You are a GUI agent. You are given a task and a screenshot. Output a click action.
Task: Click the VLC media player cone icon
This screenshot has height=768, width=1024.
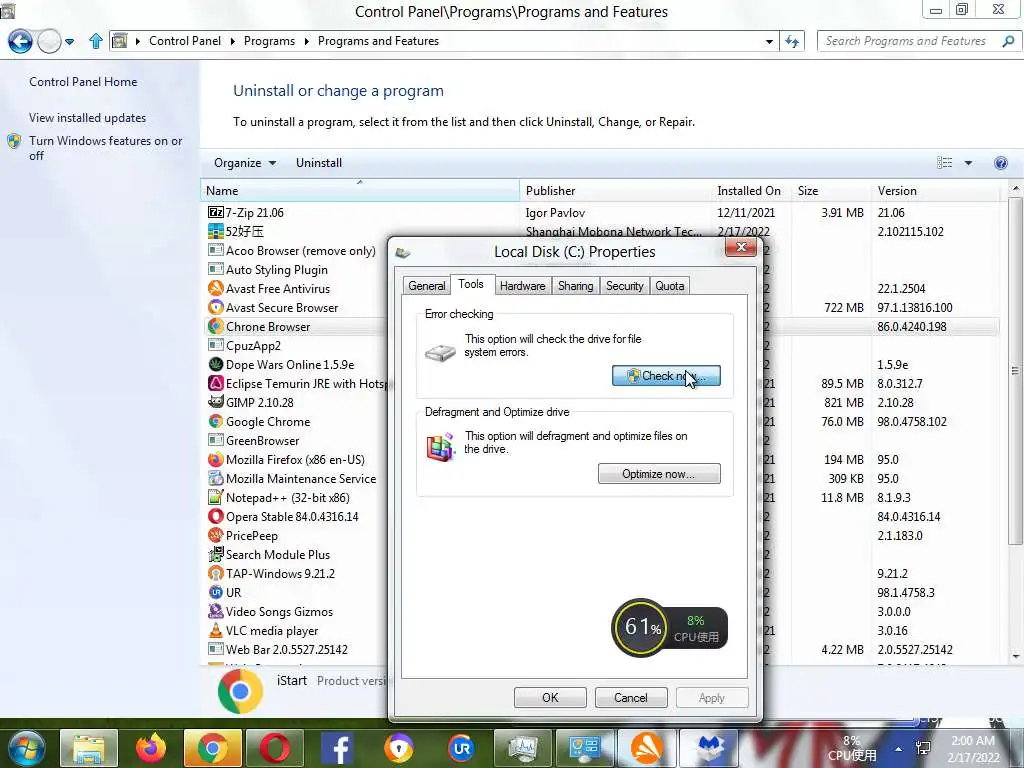point(215,630)
